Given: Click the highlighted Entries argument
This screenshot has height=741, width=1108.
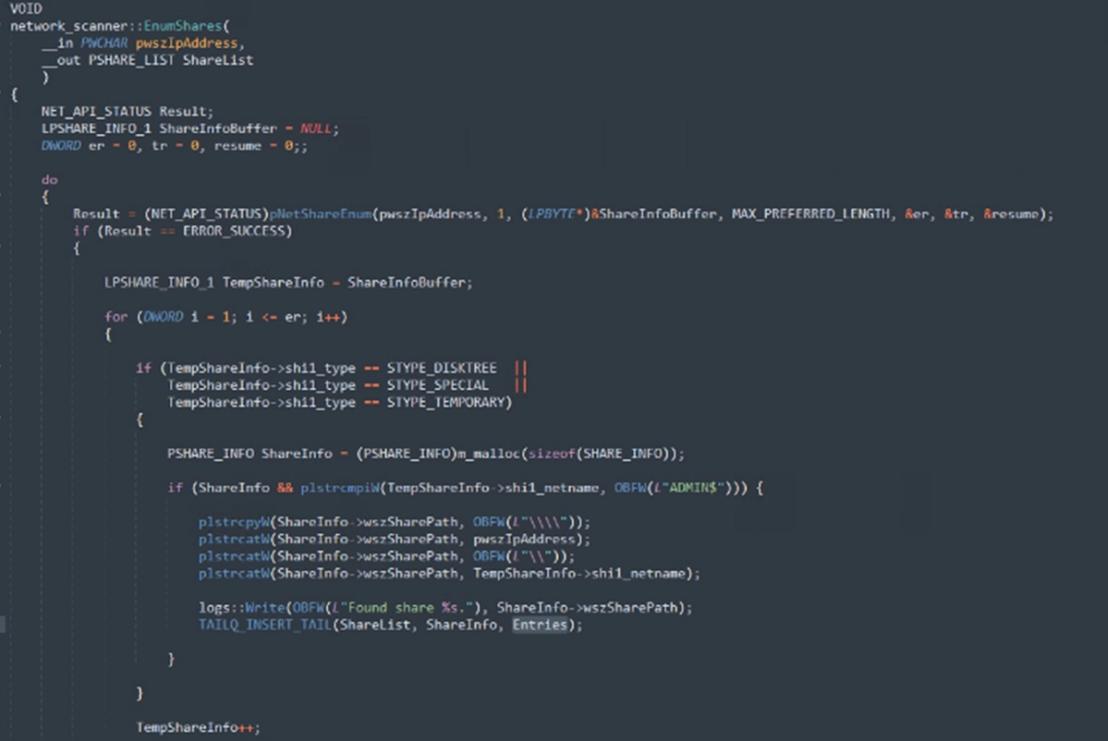Looking at the screenshot, I should [540, 625].
